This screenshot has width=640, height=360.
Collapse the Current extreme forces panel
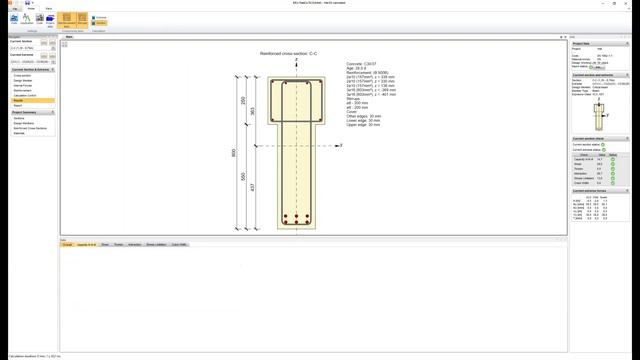[x=627, y=191]
